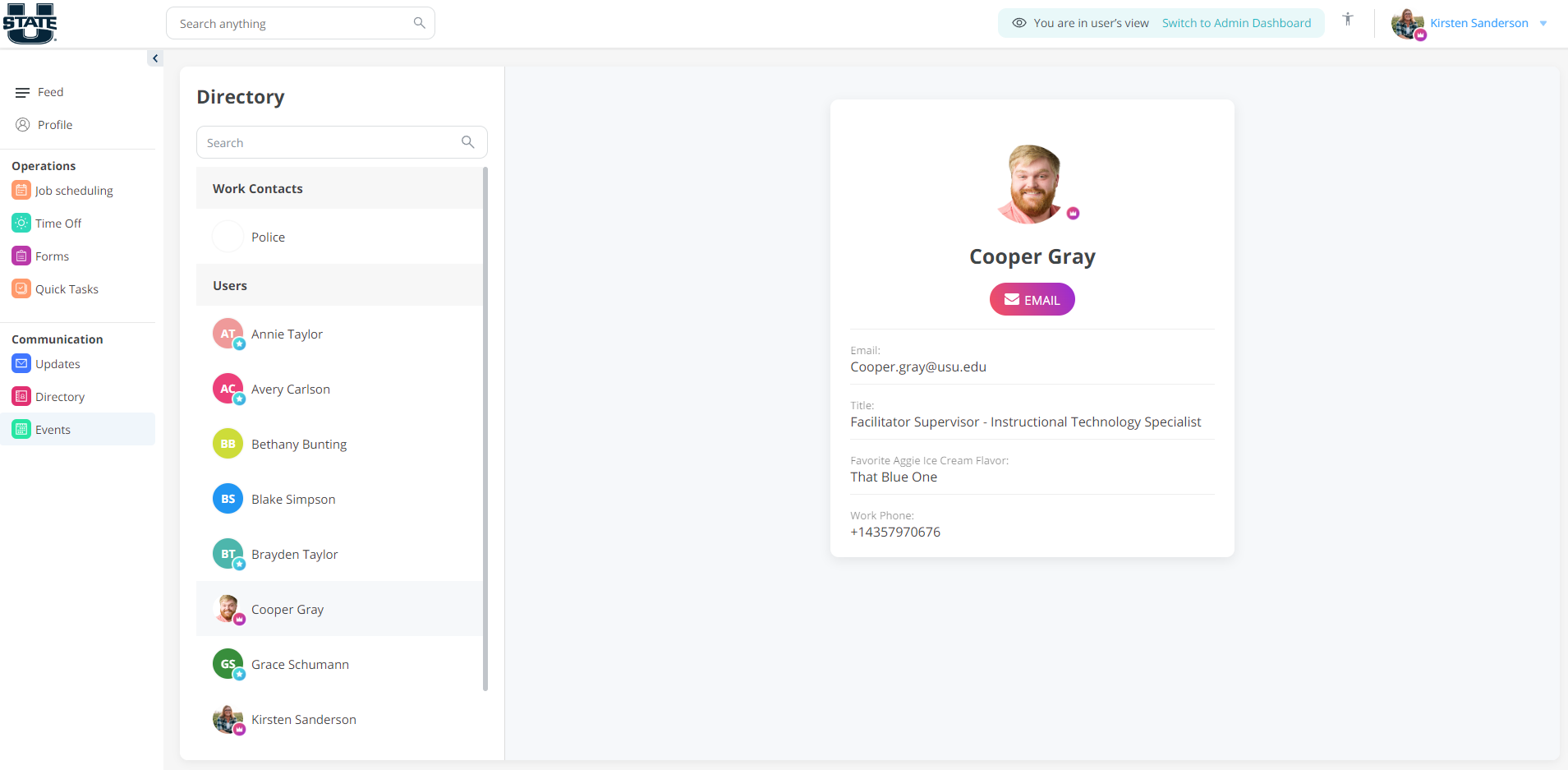Select Bethany Bunting from the directory

(298, 444)
